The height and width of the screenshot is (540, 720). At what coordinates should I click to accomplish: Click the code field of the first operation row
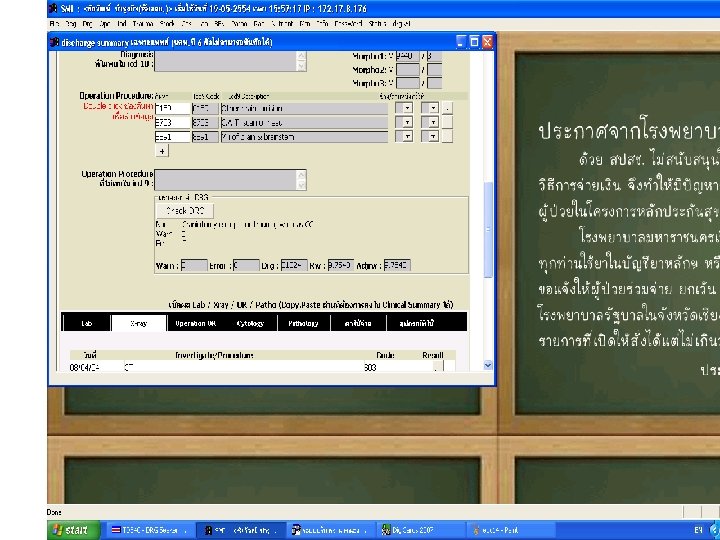tap(173, 108)
